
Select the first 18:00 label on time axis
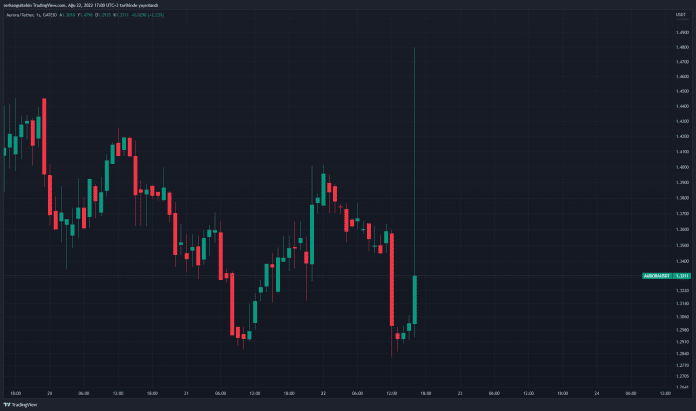(15, 394)
